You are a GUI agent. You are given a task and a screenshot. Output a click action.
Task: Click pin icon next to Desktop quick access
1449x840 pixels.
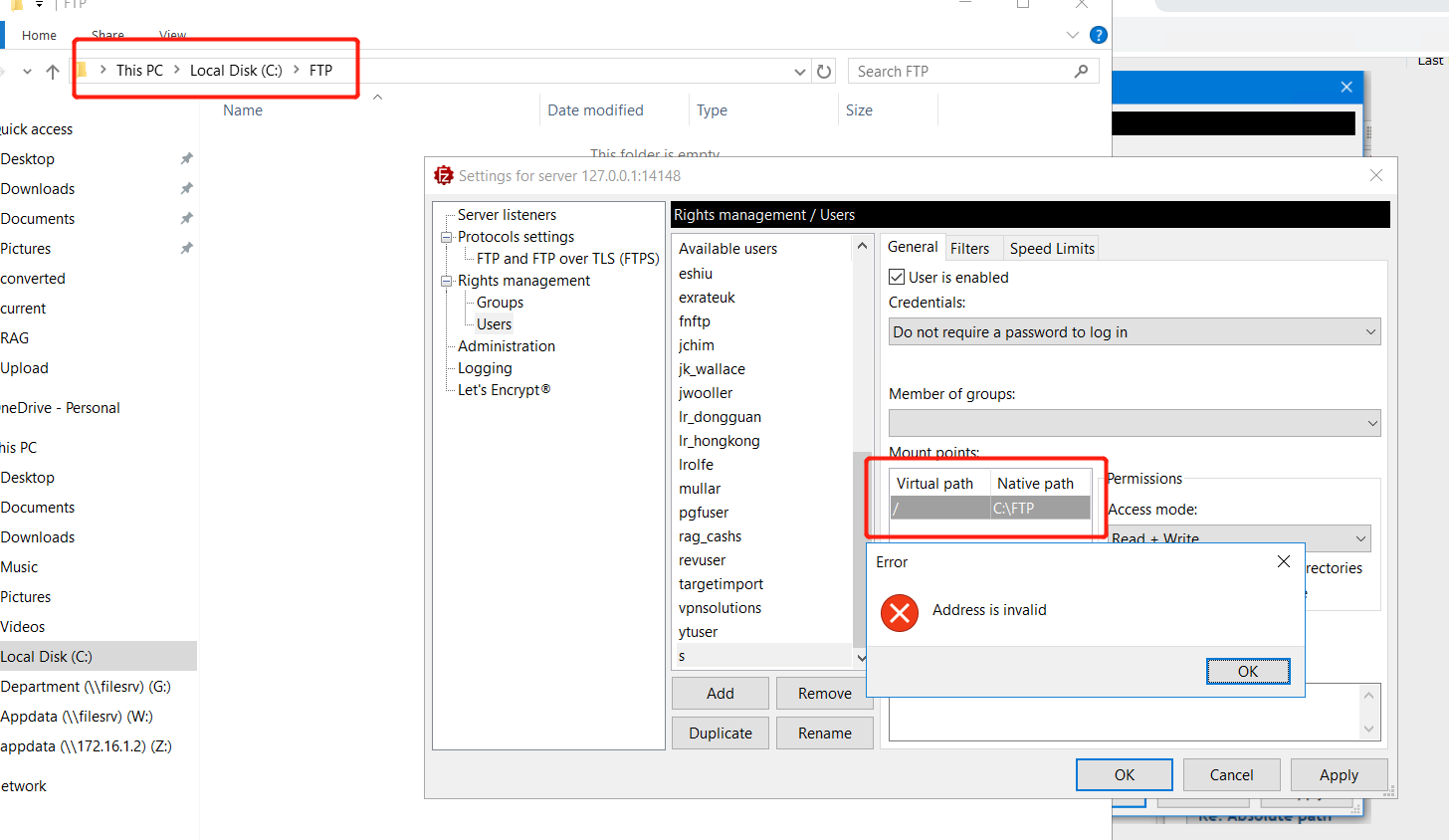(186, 159)
